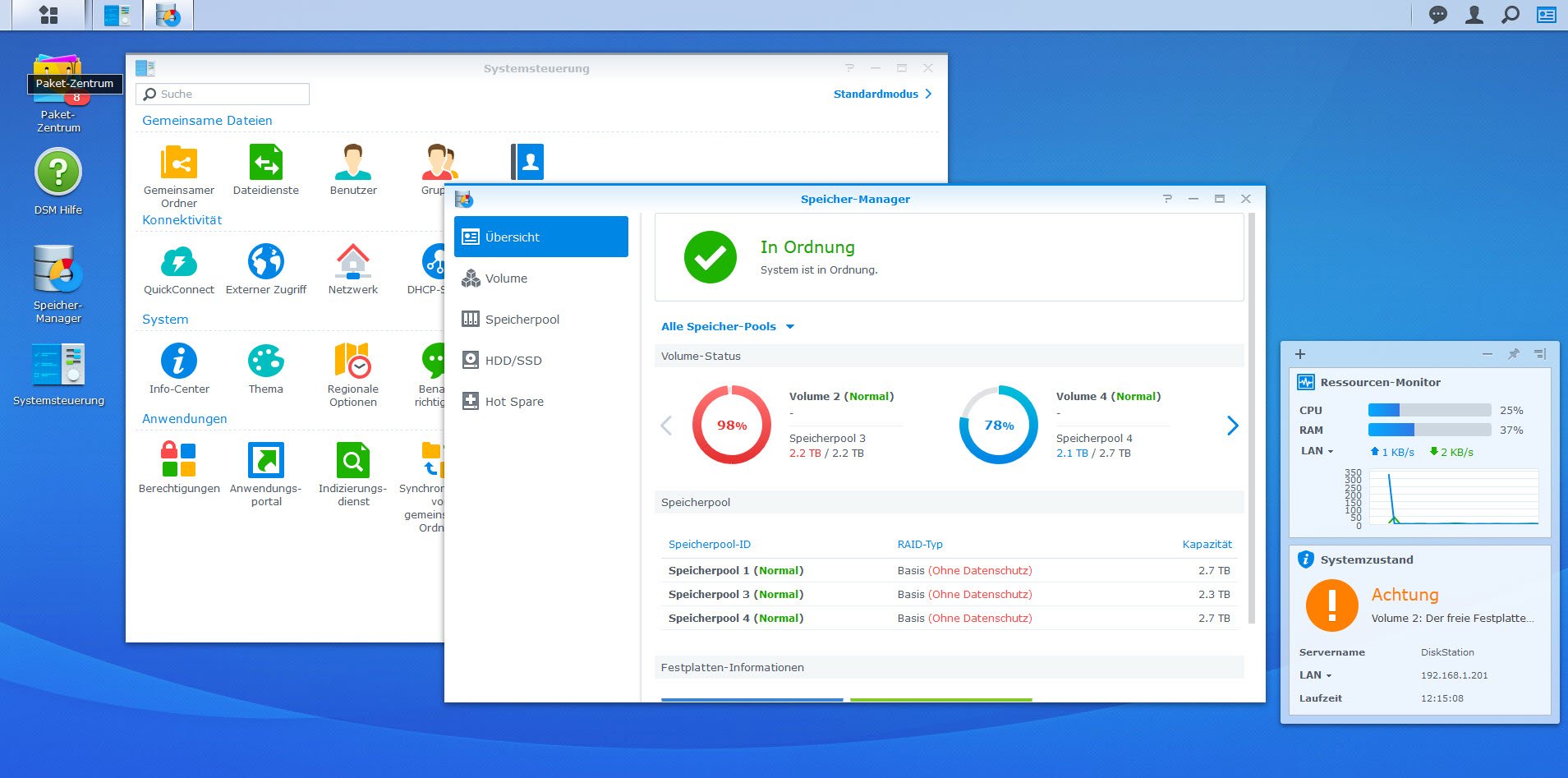Select the Speicherpool 3 row
Image resolution: width=1568 pixels, height=778 pixels.
click(950, 594)
